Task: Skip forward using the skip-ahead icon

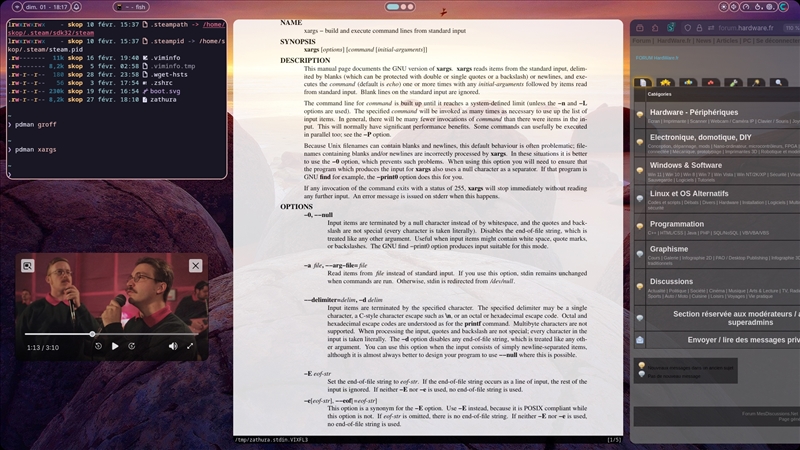Action: [134, 346]
